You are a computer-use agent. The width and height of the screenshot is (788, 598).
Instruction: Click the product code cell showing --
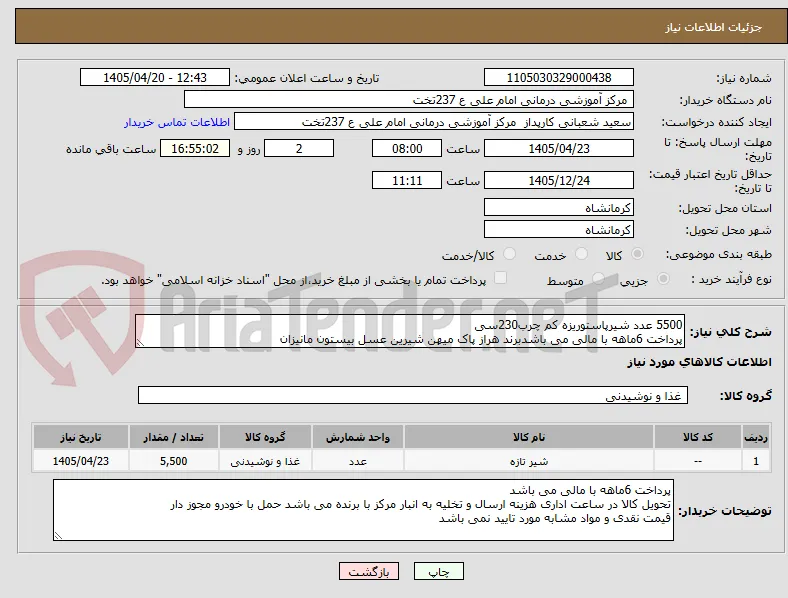[698, 461]
